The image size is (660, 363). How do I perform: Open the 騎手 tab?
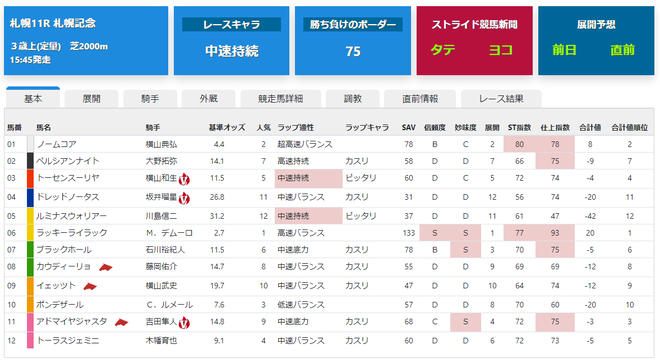tap(150, 99)
